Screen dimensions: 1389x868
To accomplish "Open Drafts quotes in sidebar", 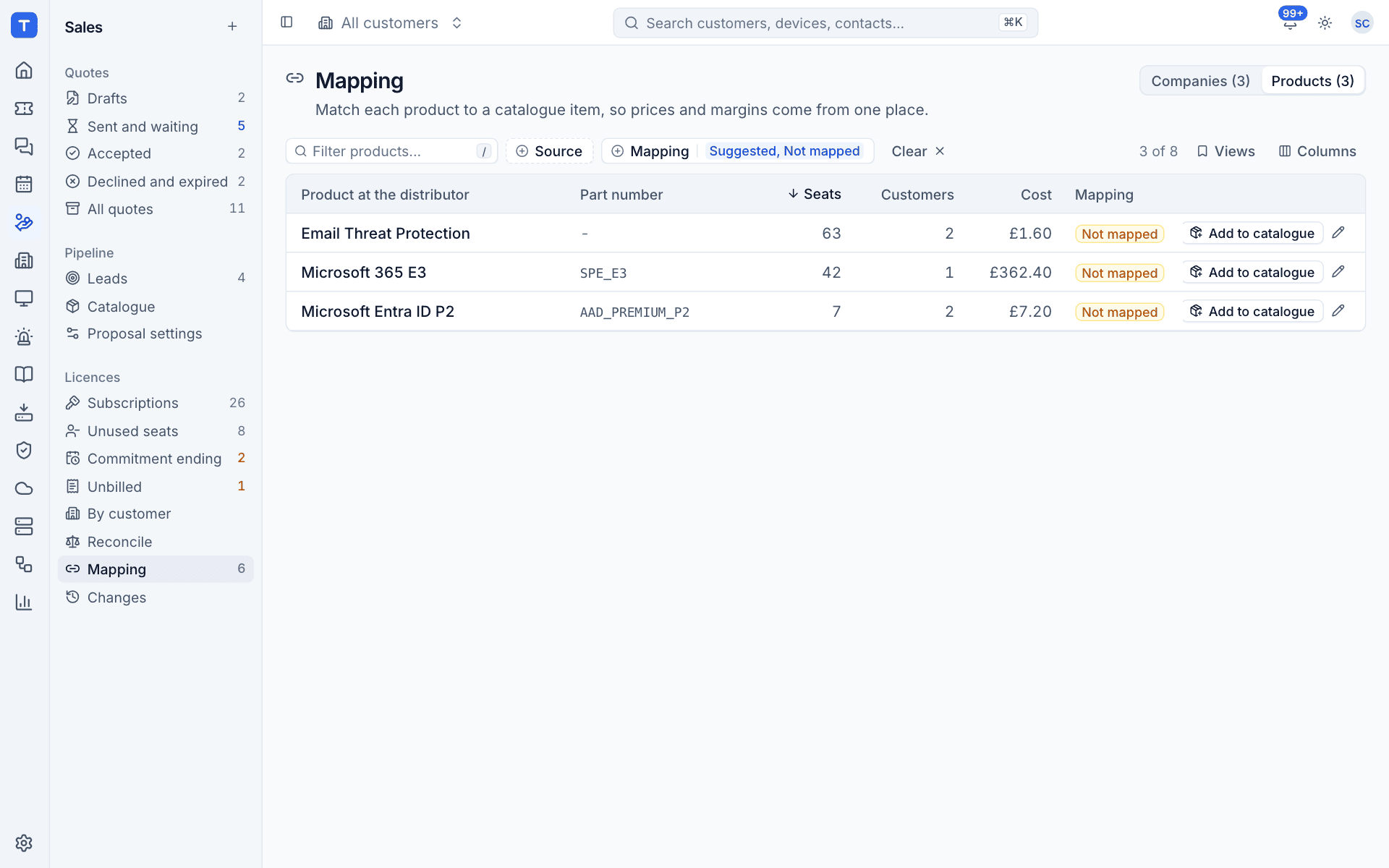I will 156,98.
